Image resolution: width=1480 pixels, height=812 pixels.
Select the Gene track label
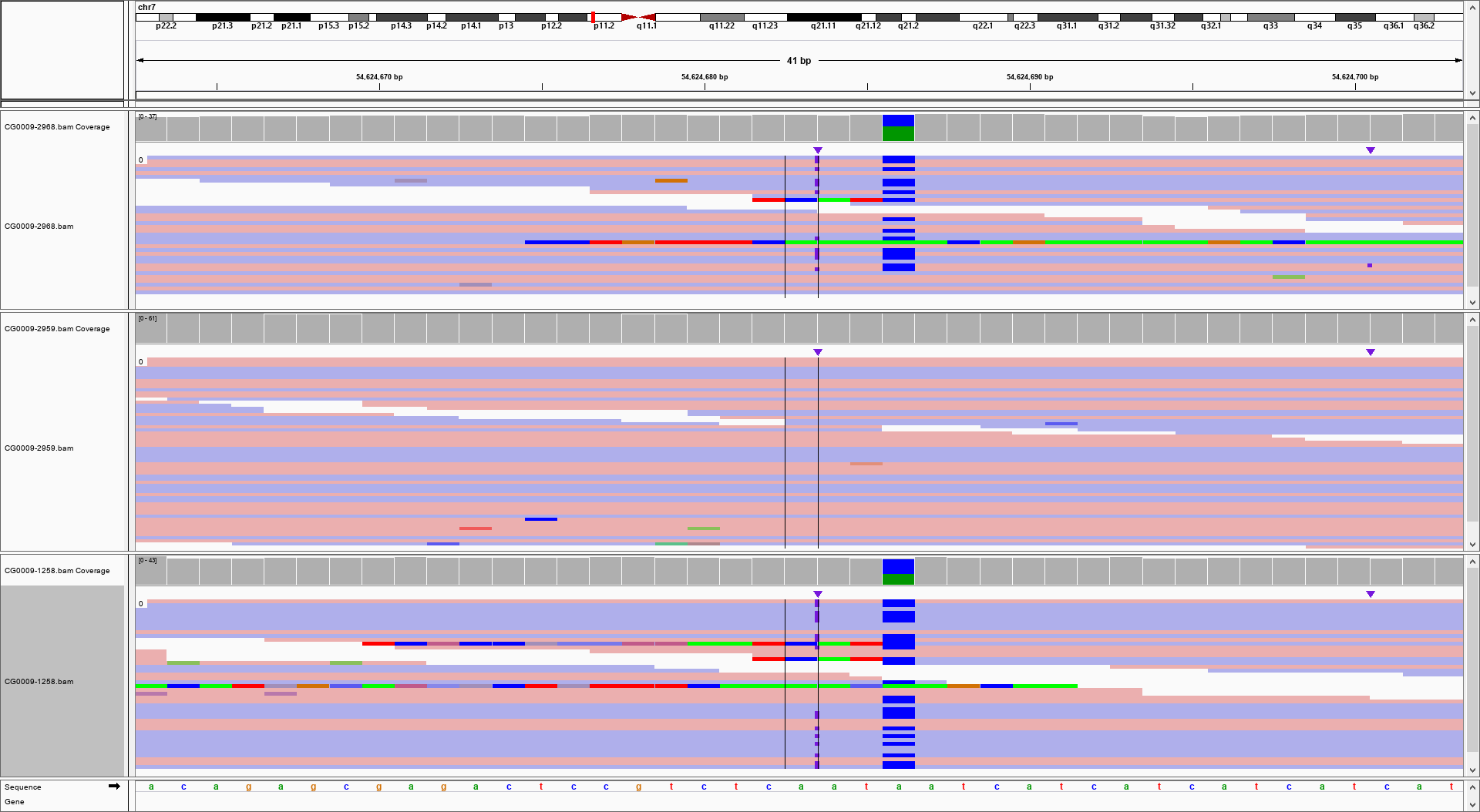click(15, 801)
